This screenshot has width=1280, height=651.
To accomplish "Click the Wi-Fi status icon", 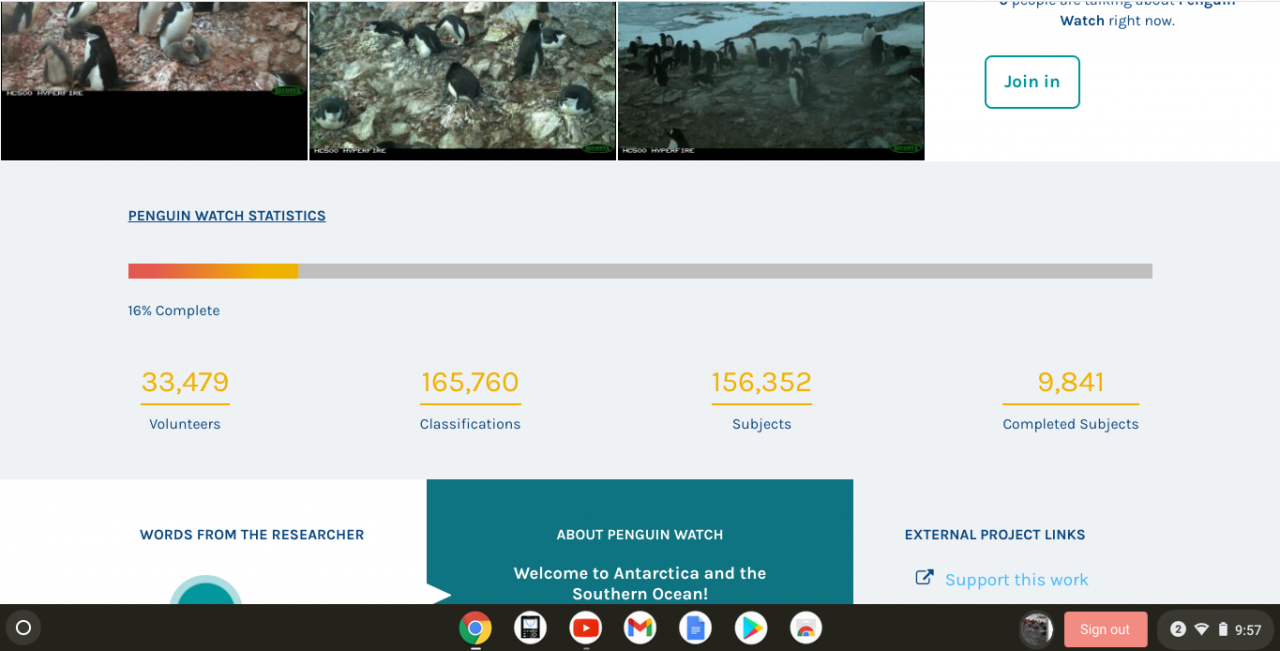I will click(x=1201, y=629).
